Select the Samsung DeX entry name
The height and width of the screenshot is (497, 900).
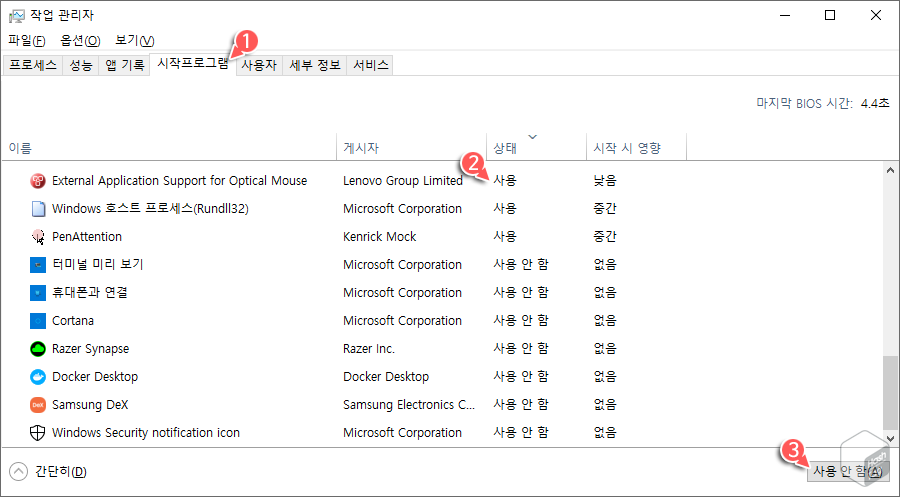coord(90,405)
